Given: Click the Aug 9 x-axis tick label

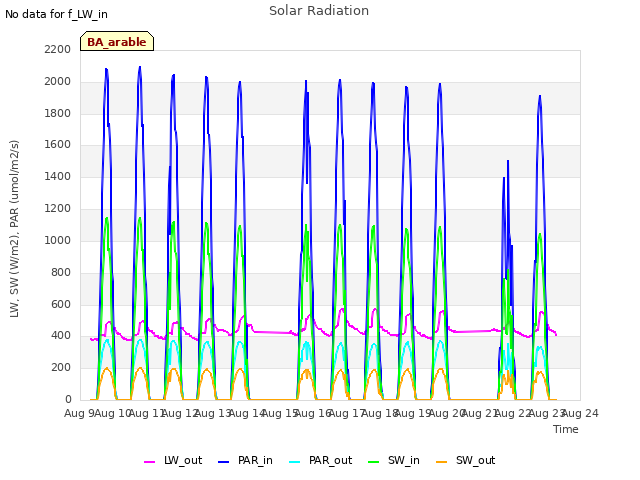Looking at the screenshot, I should [x=79, y=413].
